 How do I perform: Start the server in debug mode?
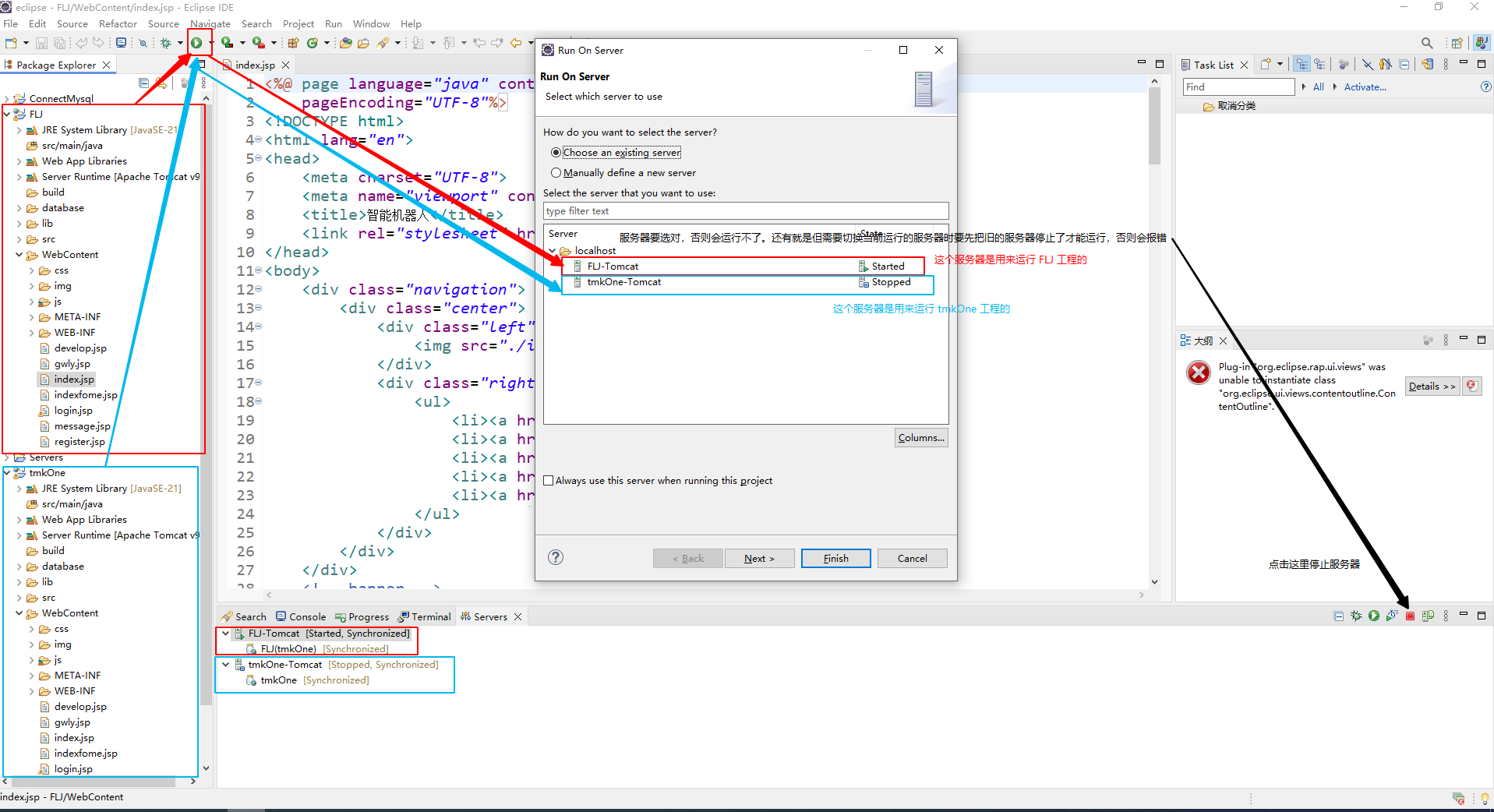(1356, 616)
